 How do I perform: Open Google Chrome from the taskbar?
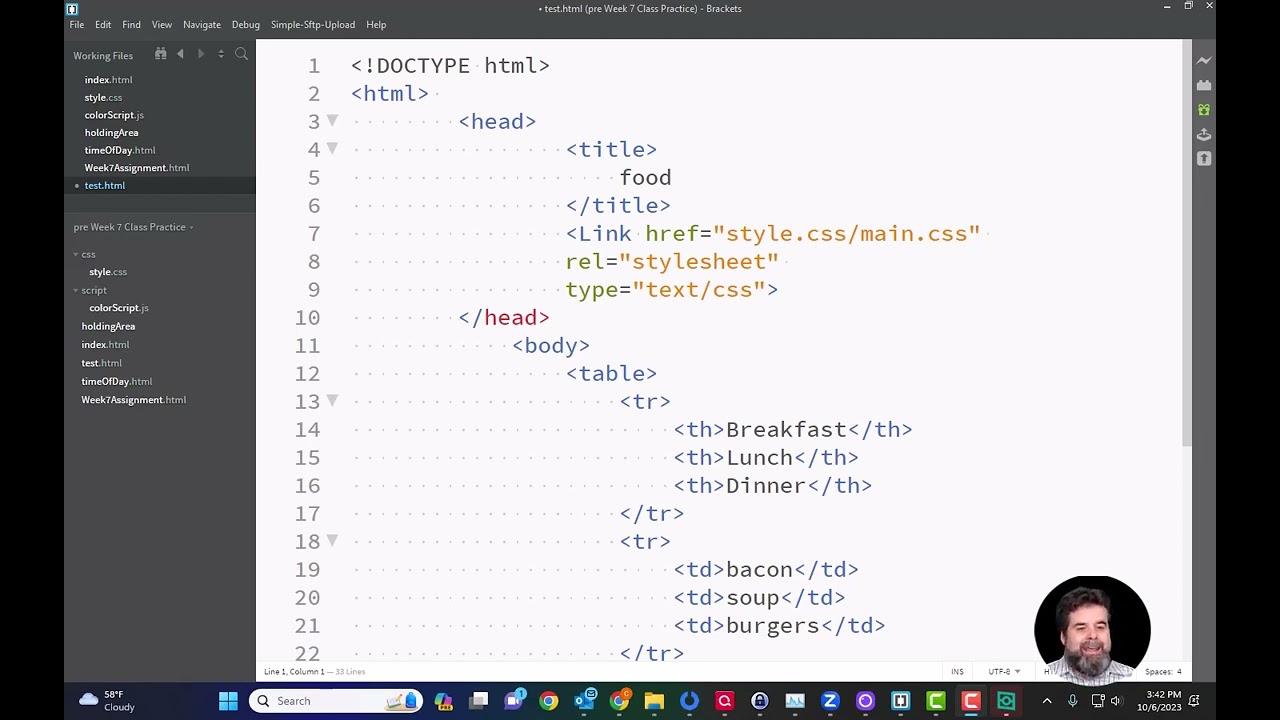click(x=549, y=701)
